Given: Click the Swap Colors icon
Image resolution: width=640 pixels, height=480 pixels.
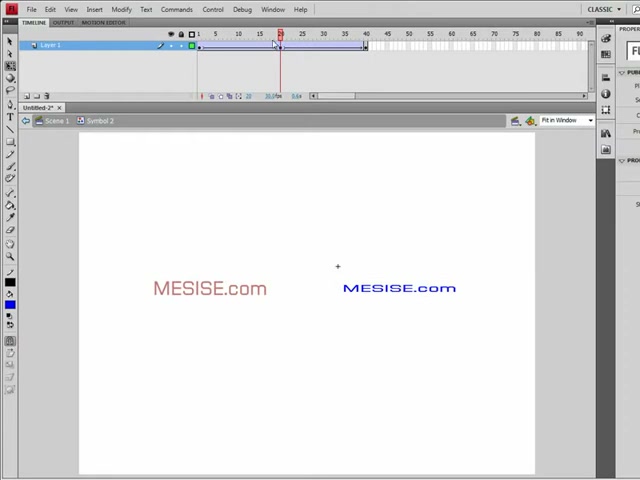Looking at the screenshot, I should point(10,325).
